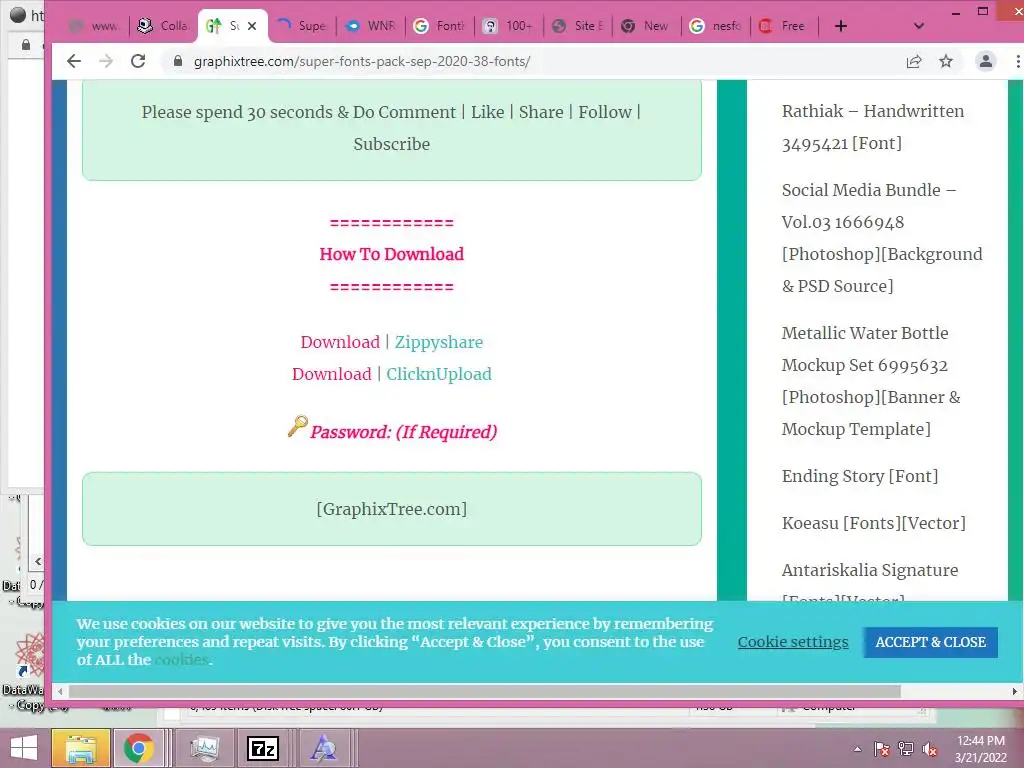Open File Explorer from taskbar

pos(80,748)
